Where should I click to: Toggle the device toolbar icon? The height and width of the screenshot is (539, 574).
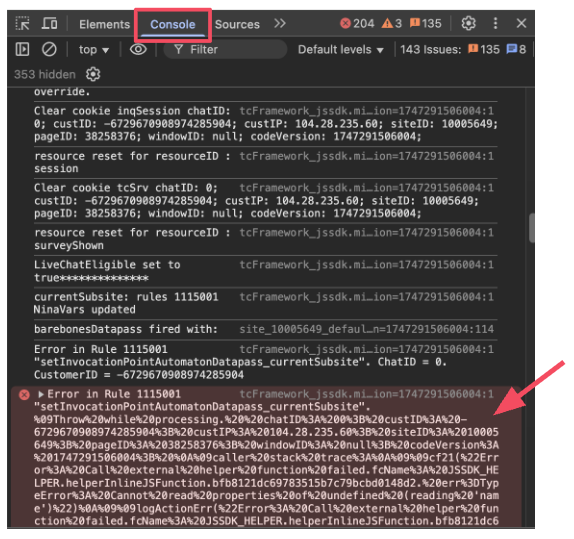coord(49,24)
